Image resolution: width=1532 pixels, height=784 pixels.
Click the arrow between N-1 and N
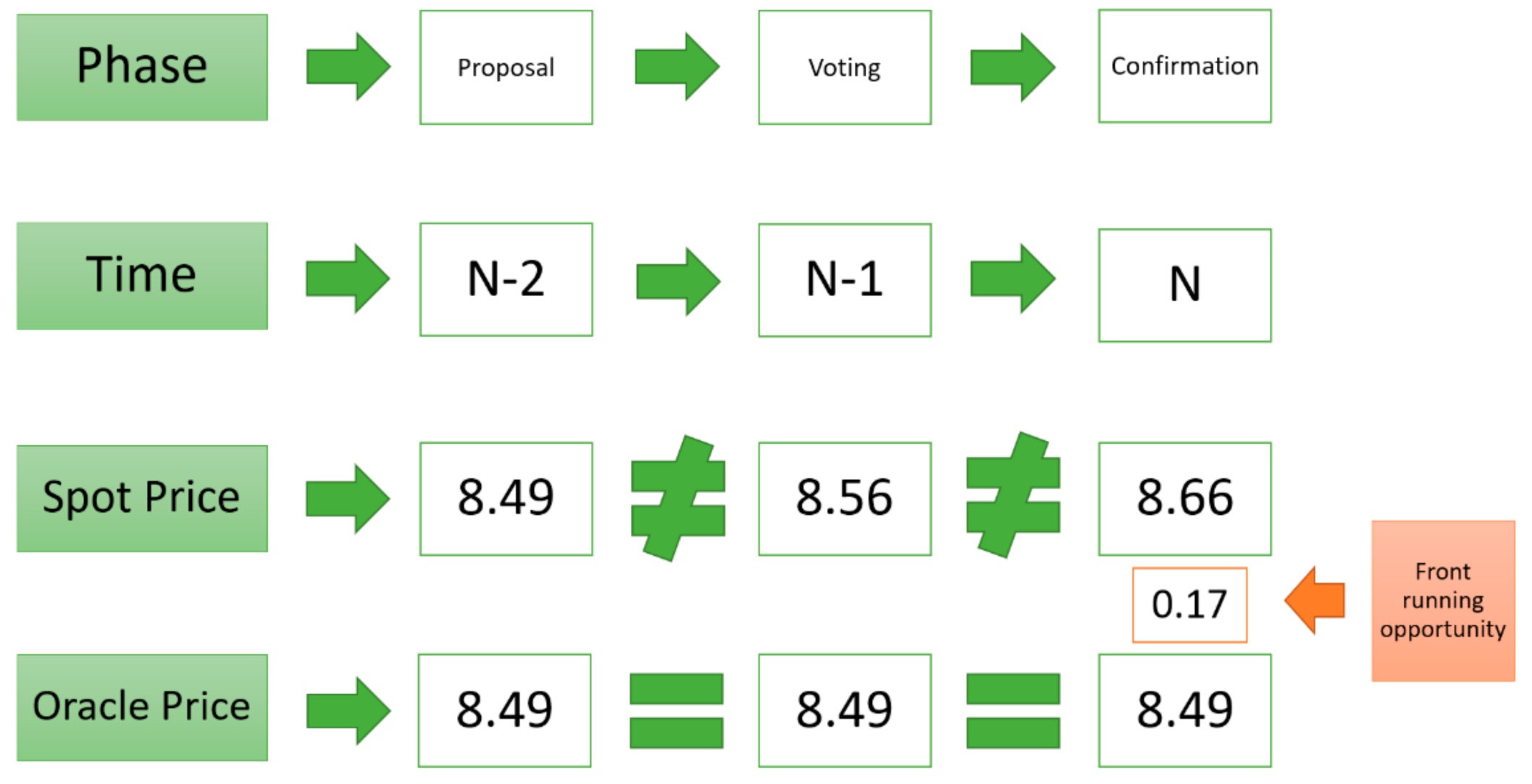click(1013, 279)
